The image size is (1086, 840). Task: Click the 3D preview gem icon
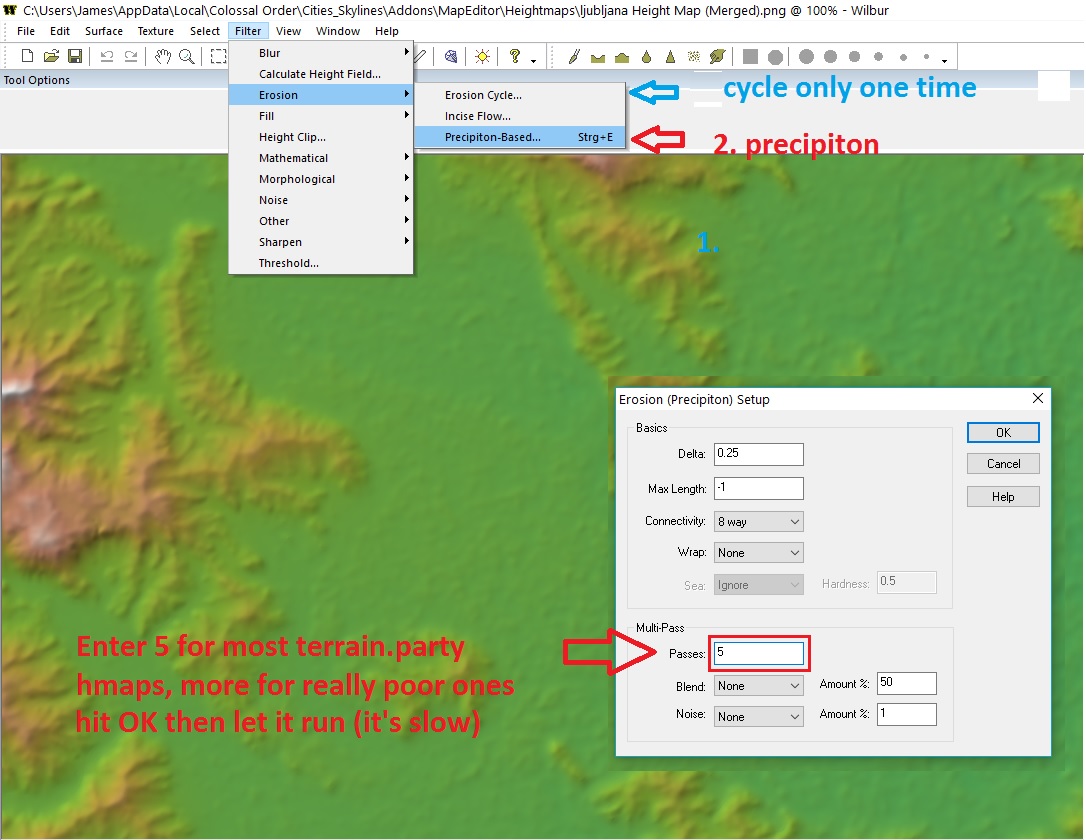click(x=451, y=56)
